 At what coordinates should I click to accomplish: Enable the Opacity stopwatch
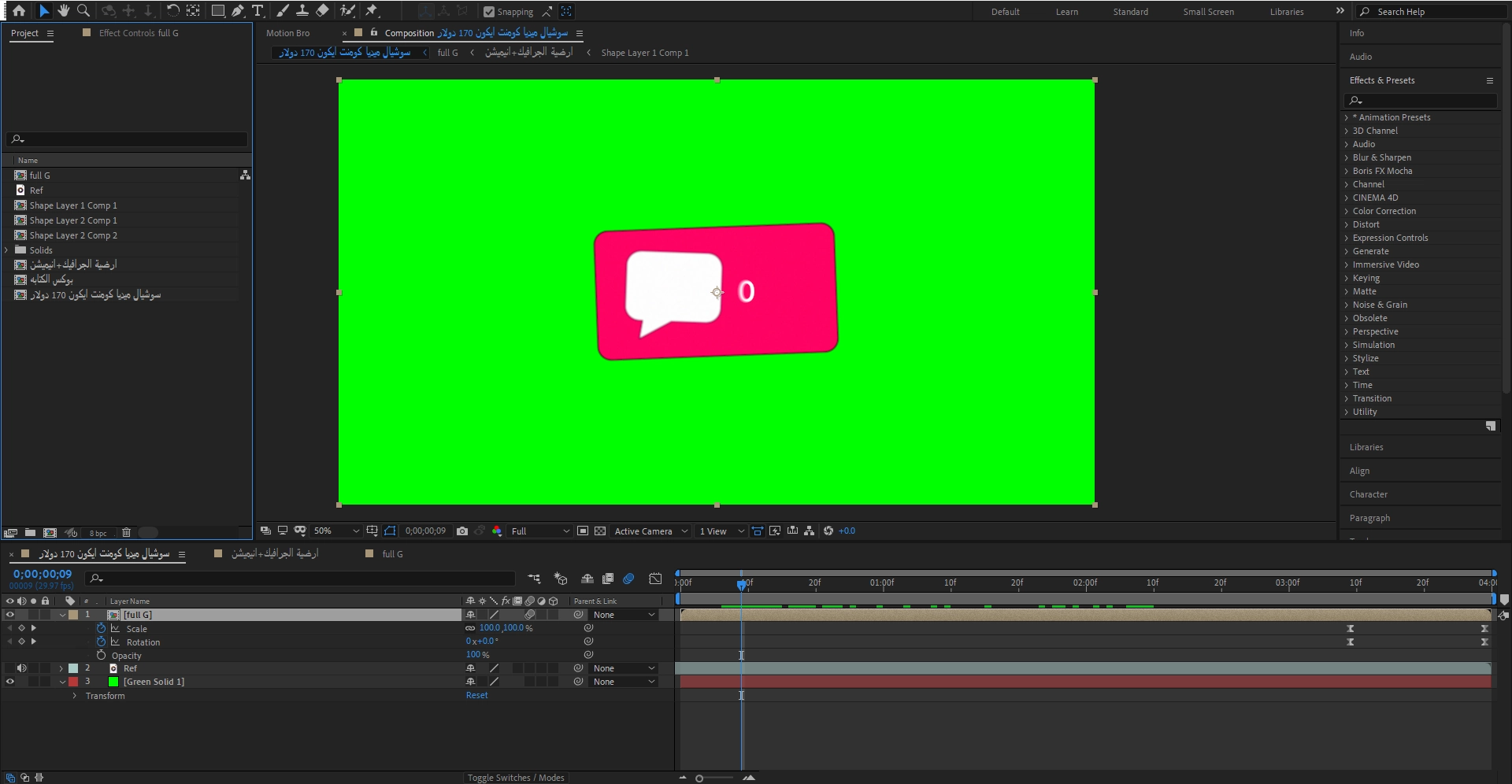point(101,655)
